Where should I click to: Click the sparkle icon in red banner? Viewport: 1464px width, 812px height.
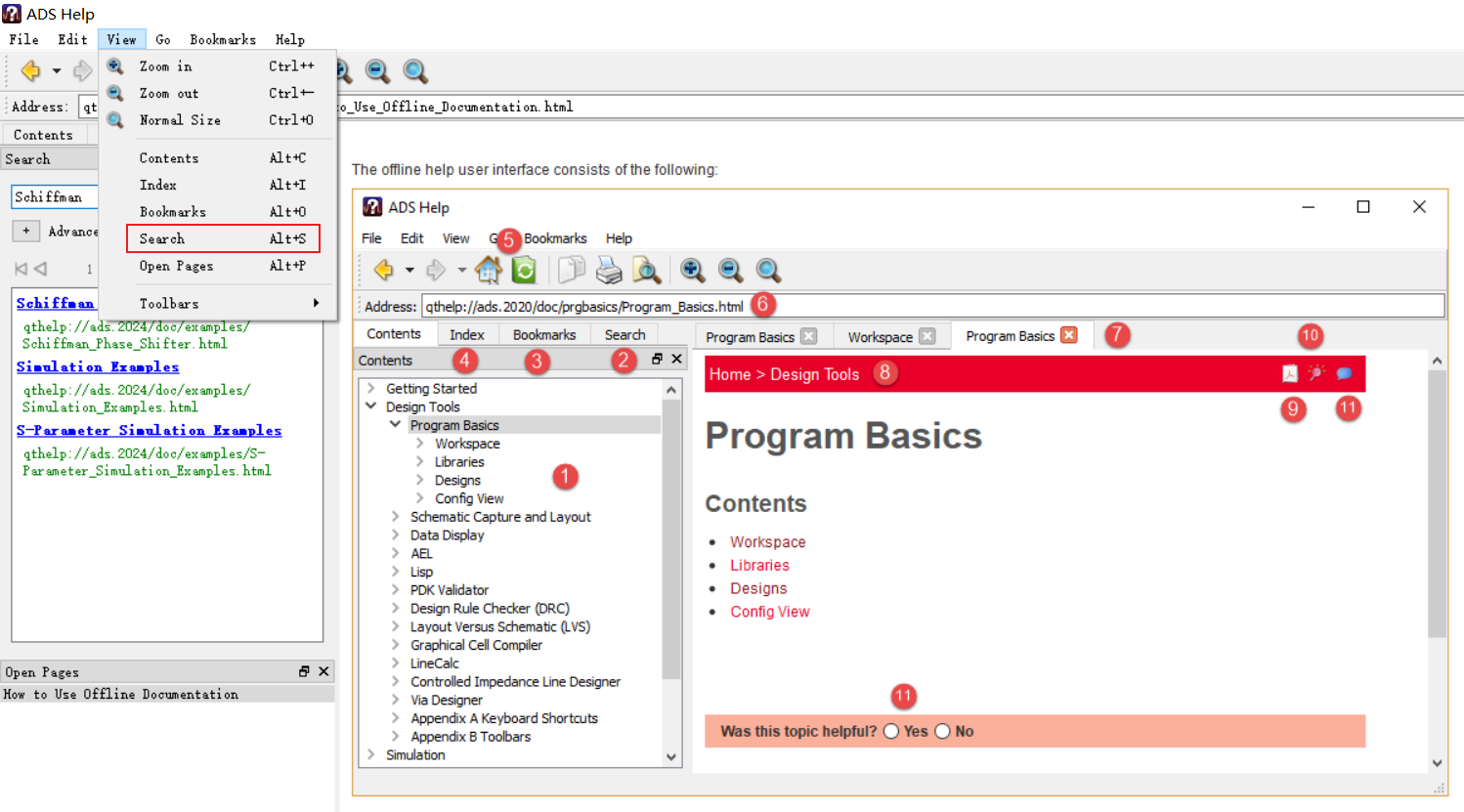[1316, 372]
